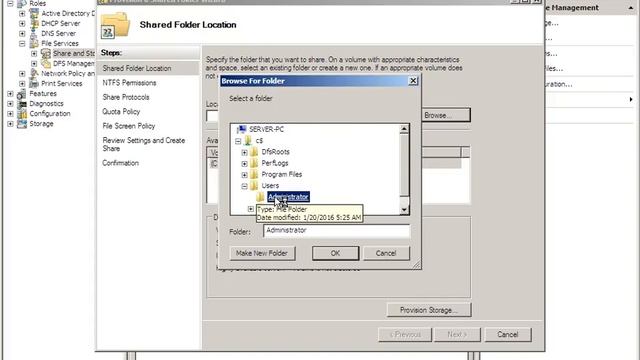Expand the Program Files folder

(244, 175)
